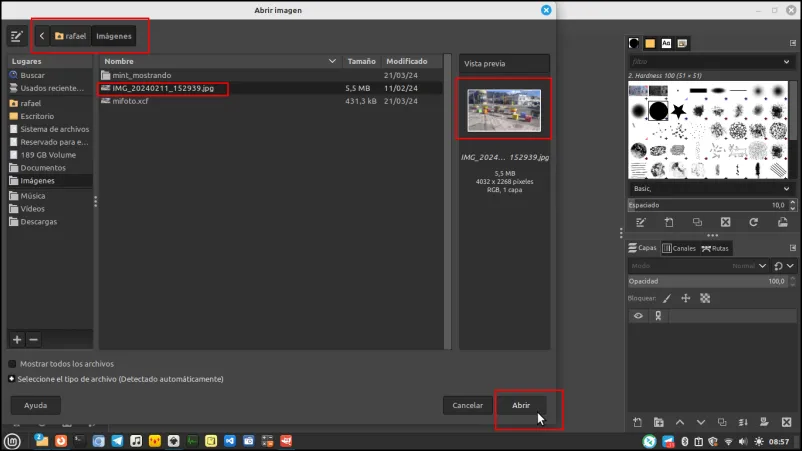Viewport: 802px width, 451px height.
Task: Toggle lock alpha channel checkerboard icon
Action: (705, 299)
